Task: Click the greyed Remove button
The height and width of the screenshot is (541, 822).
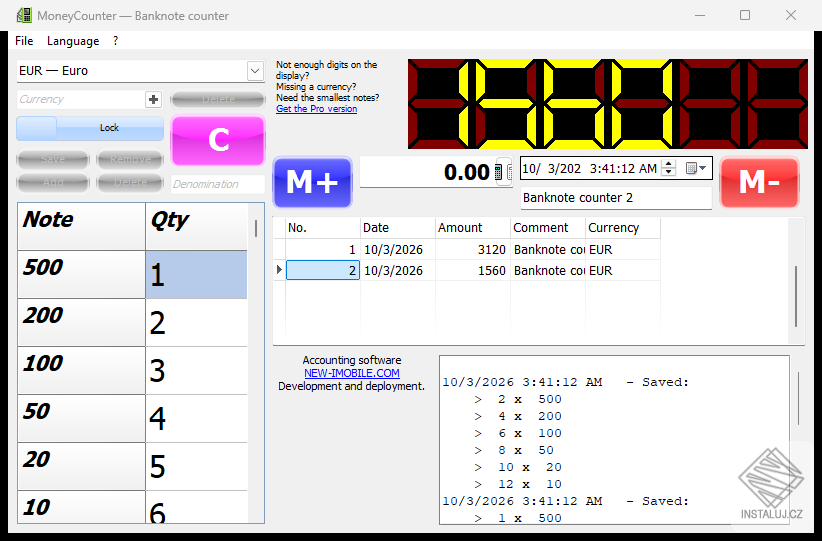Action: (x=131, y=159)
